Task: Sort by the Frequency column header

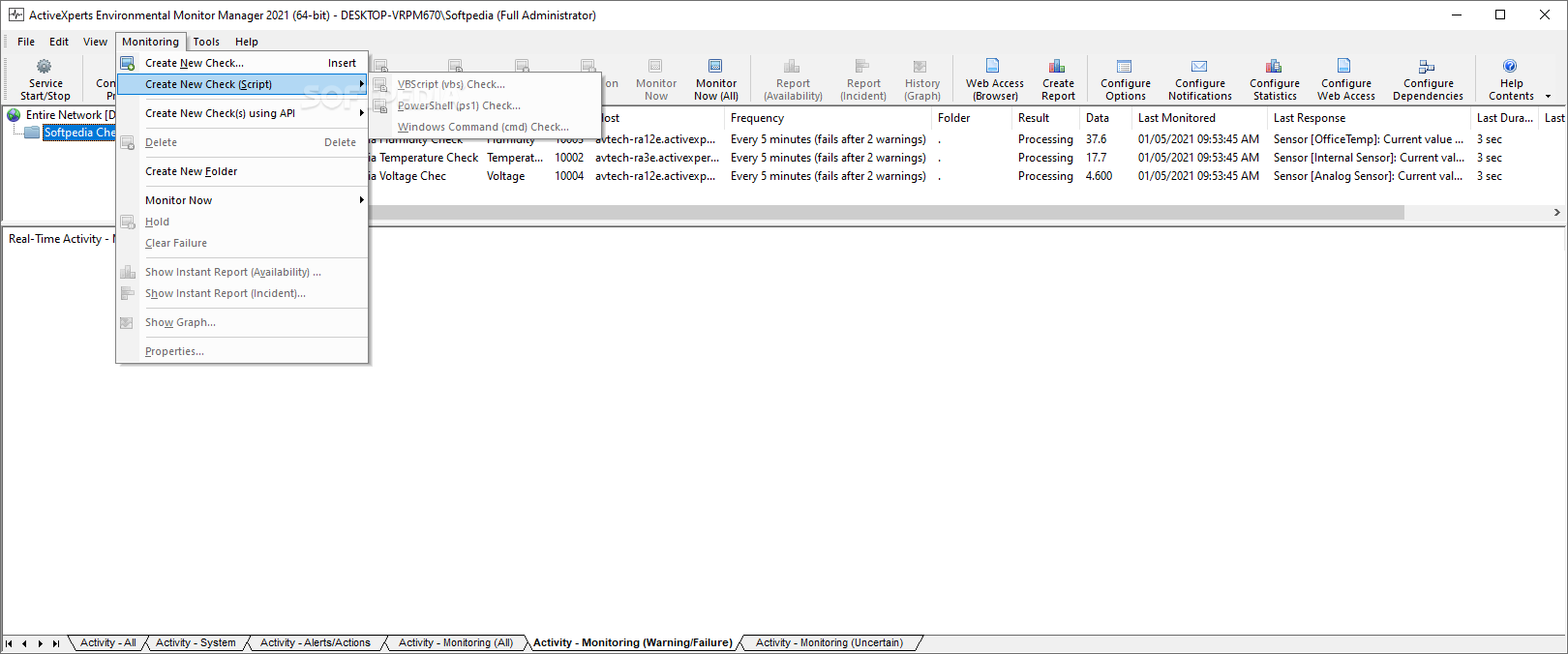Action: click(x=829, y=118)
